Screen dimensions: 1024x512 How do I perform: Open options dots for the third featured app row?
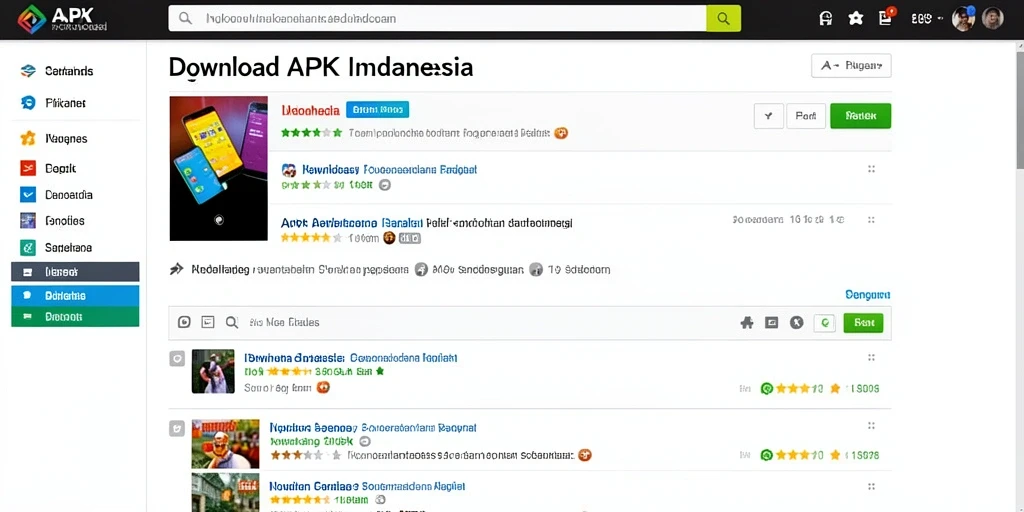click(871, 220)
